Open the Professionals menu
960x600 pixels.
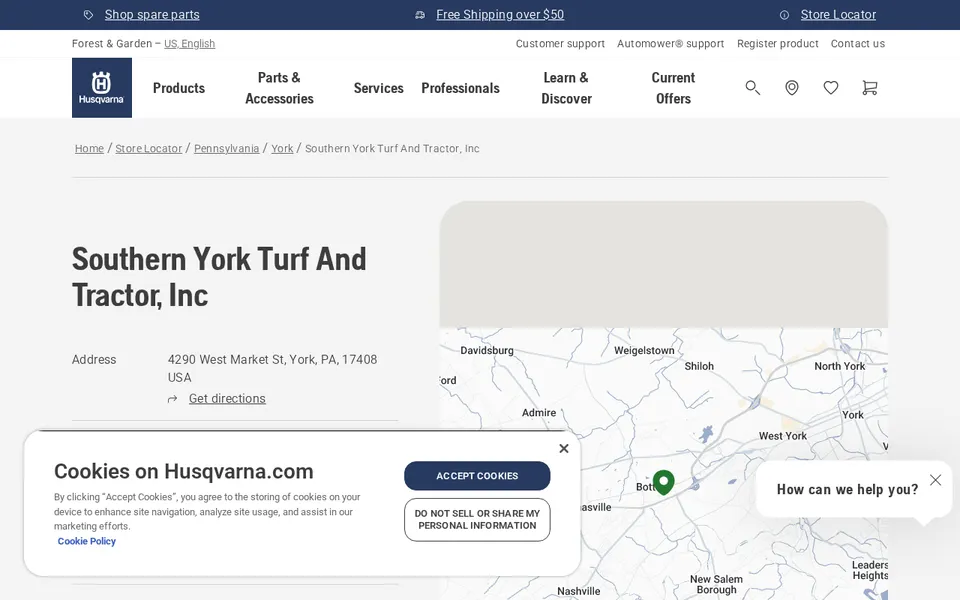point(460,88)
